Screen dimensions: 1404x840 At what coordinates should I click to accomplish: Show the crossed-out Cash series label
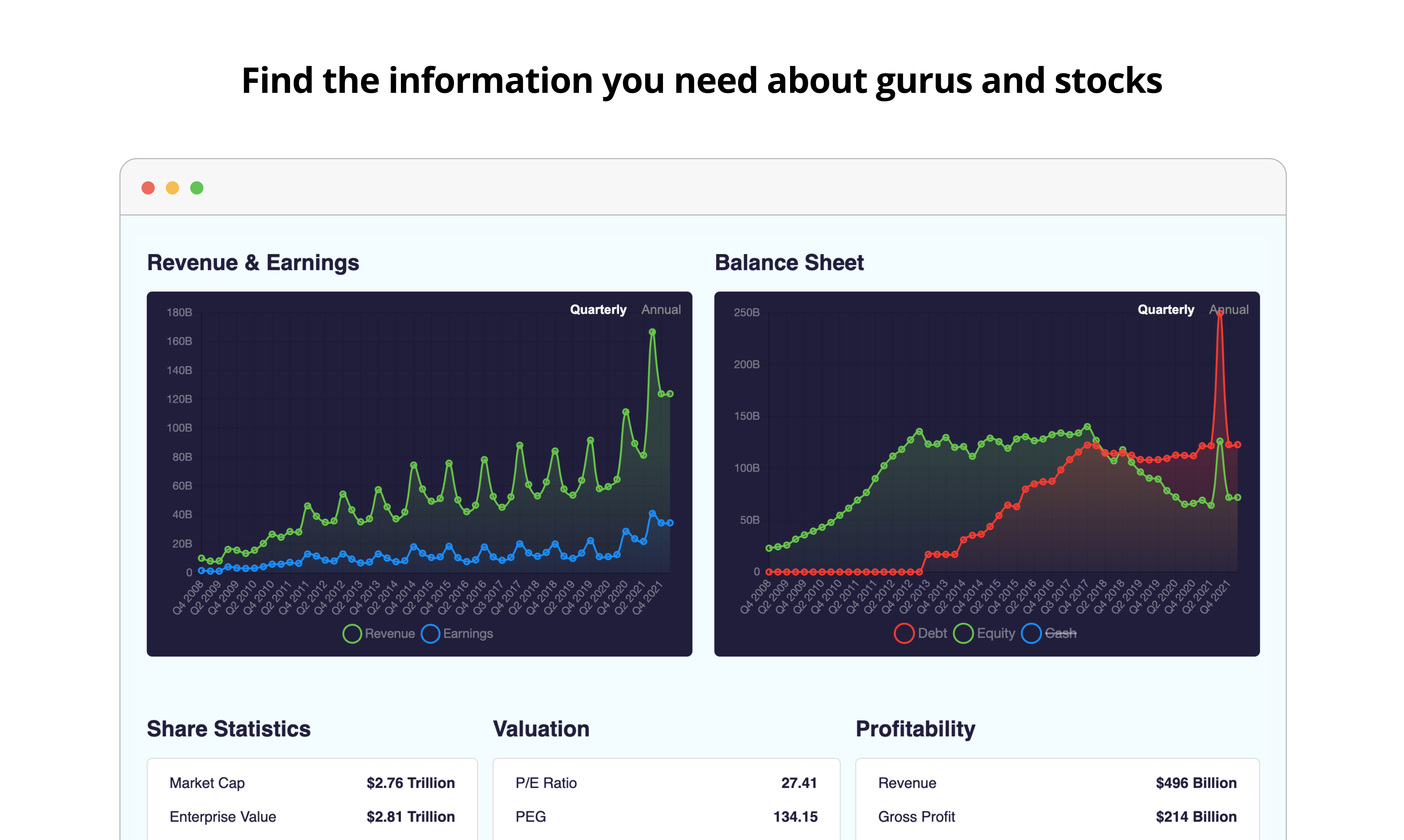[x=1060, y=633]
